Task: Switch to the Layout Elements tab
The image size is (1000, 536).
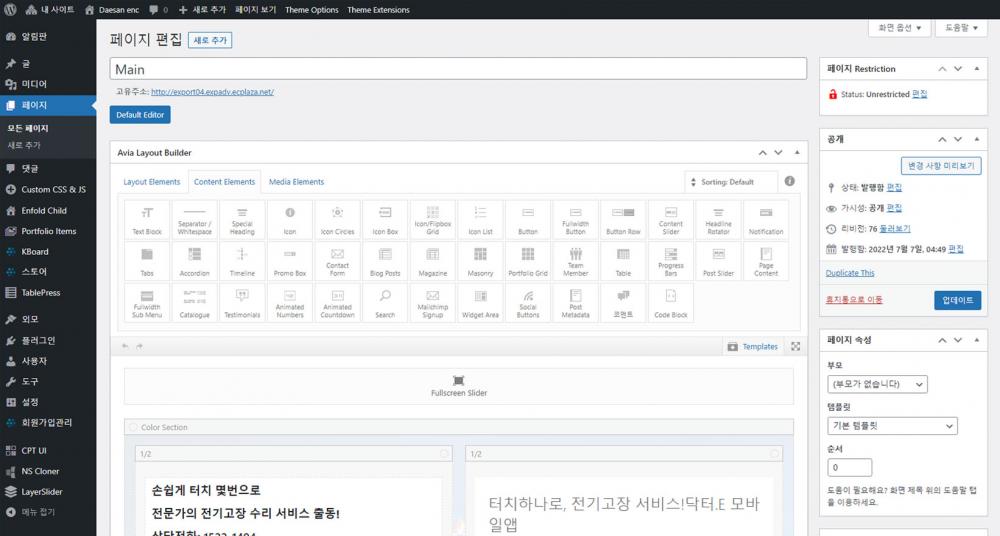Action: (152, 182)
